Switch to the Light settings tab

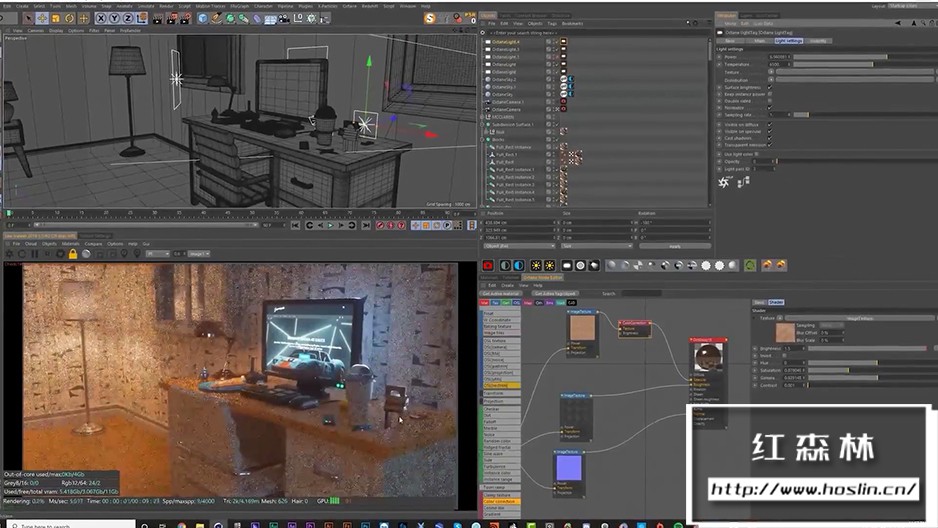789,41
